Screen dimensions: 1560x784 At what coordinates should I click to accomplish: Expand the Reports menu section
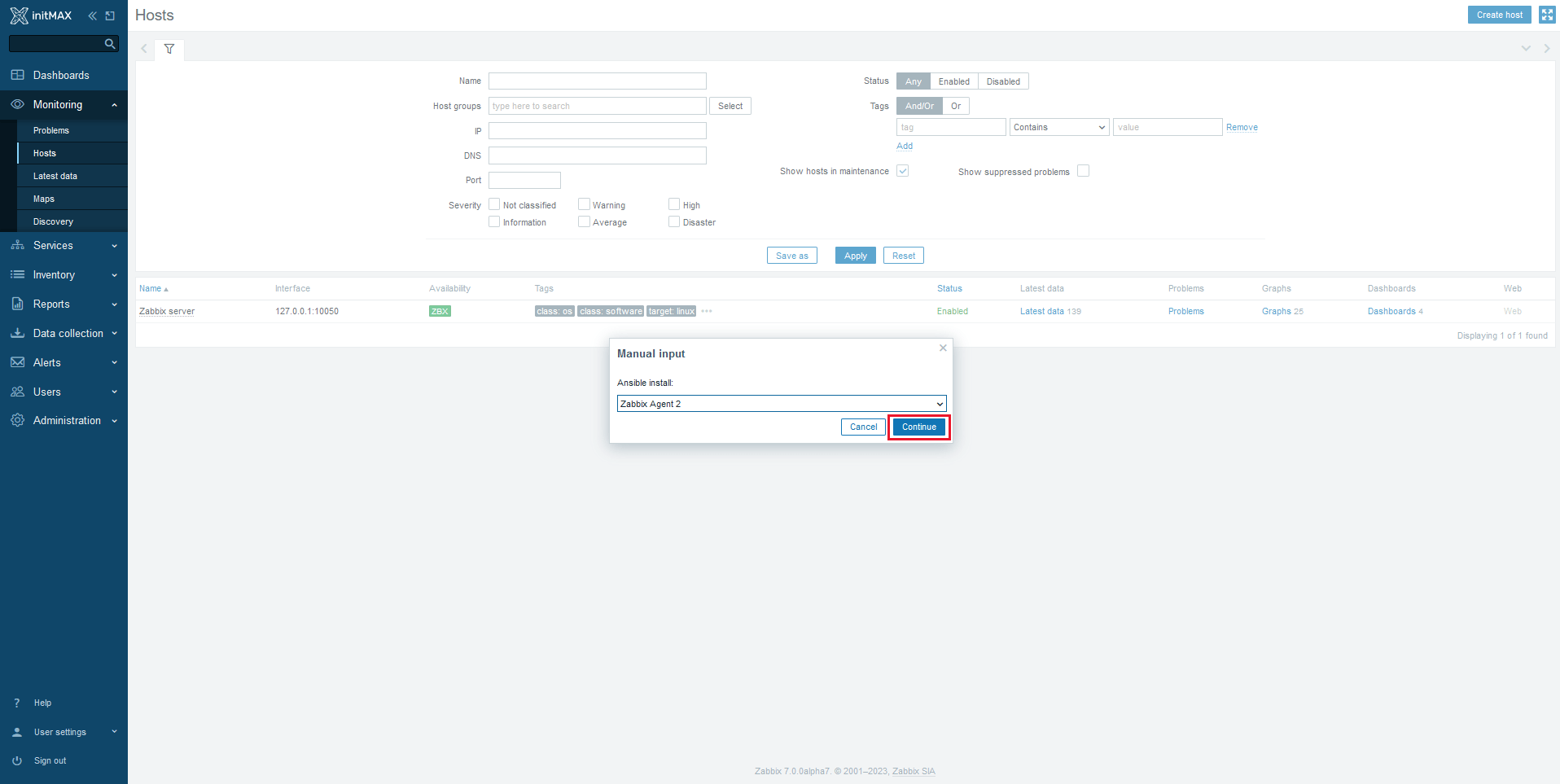pyautogui.click(x=114, y=304)
